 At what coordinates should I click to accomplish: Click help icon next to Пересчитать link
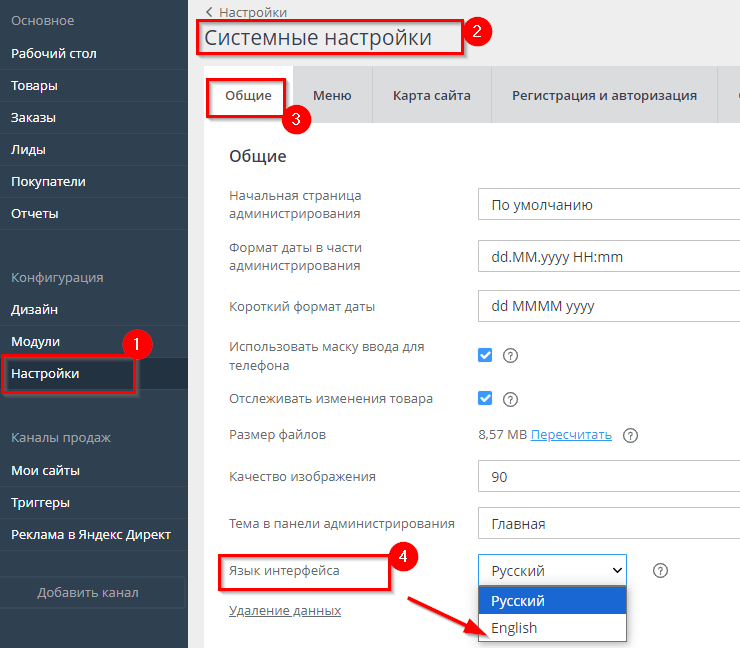(630, 435)
